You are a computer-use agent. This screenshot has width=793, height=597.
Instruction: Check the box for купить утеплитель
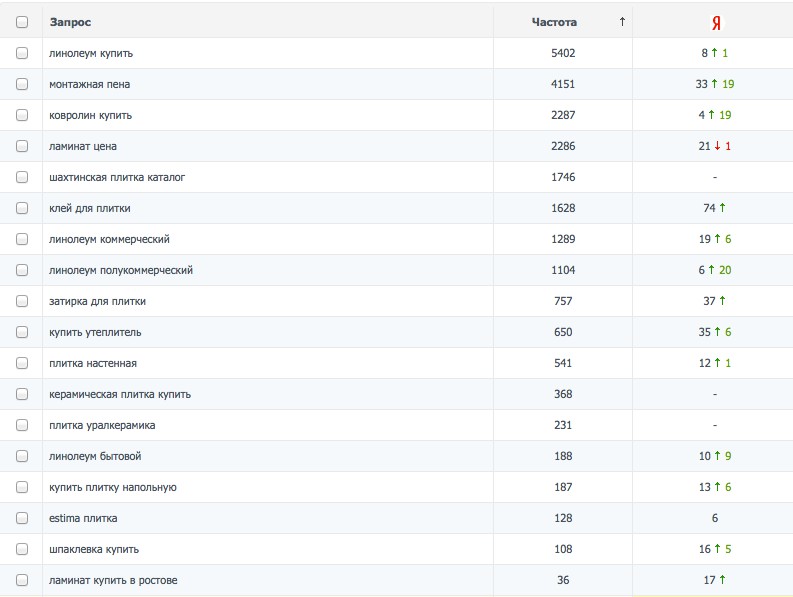pyautogui.click(x=22, y=332)
